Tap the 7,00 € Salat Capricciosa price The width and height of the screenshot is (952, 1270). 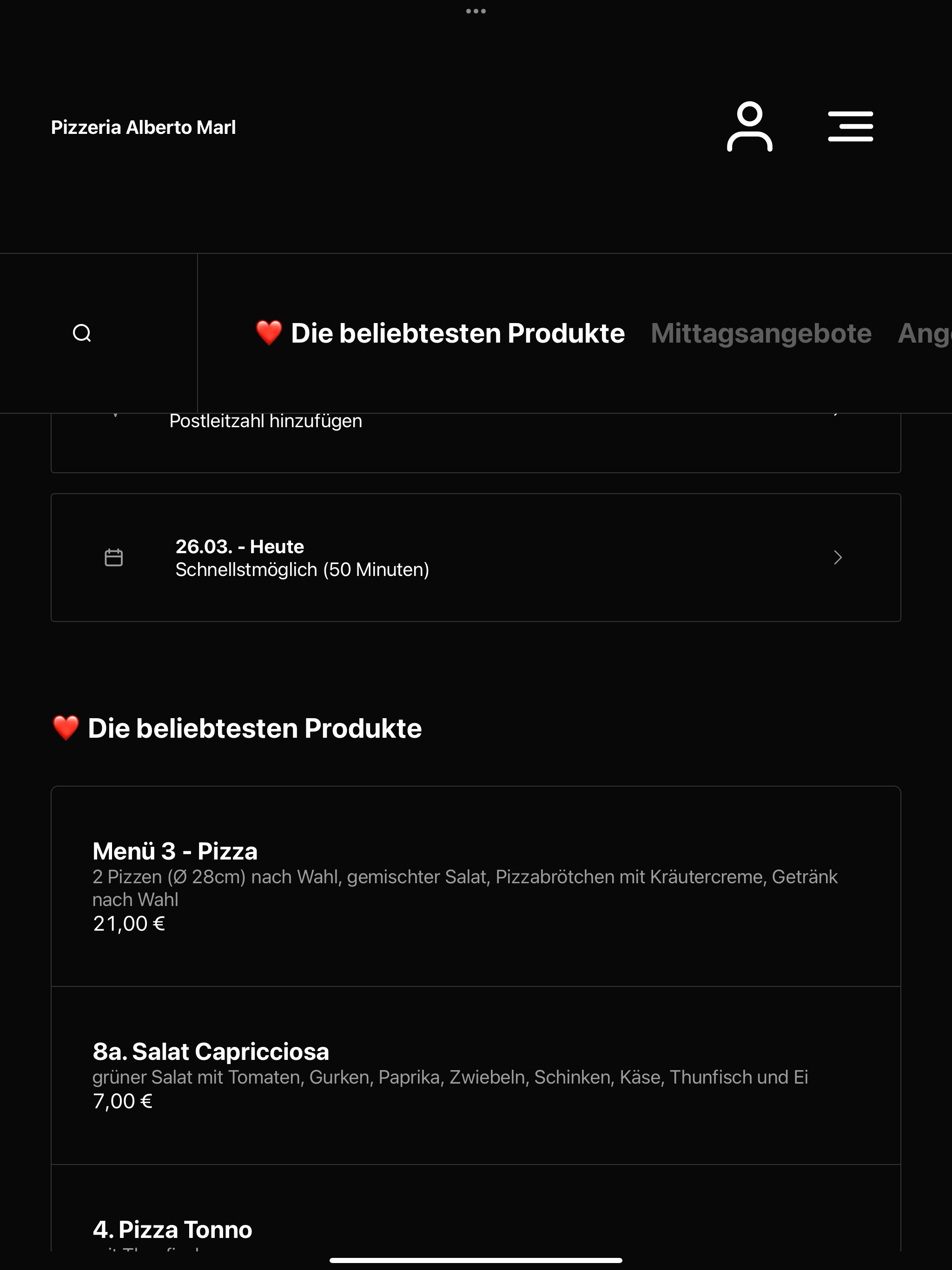123,1101
